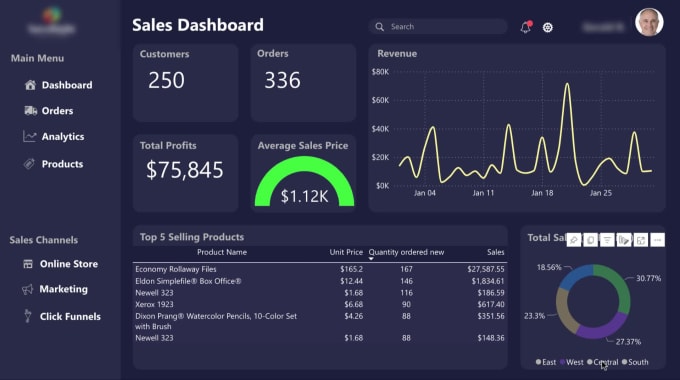Copy the Total Sales visual

(x=590, y=240)
